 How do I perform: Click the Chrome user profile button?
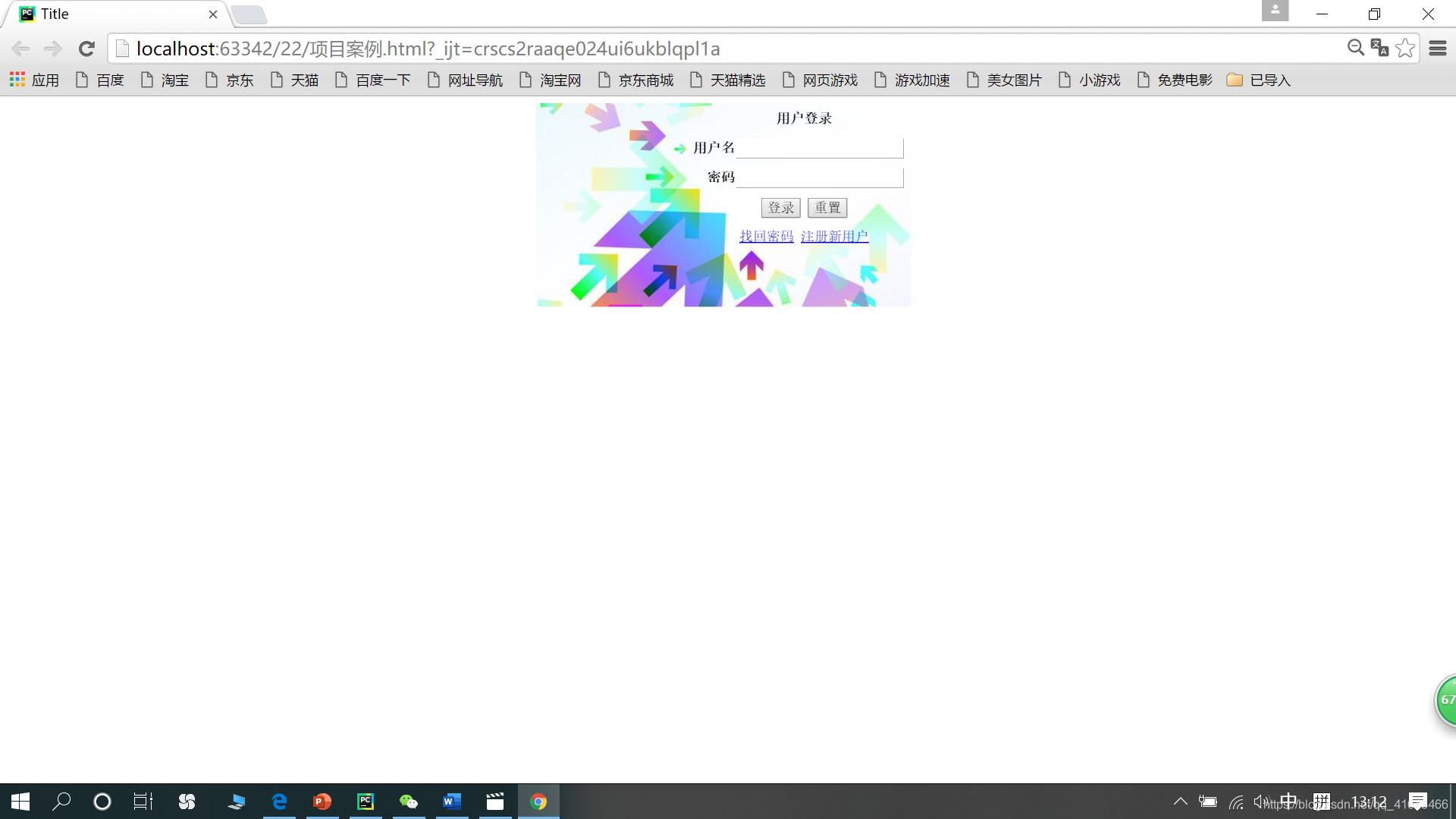[x=1275, y=11]
